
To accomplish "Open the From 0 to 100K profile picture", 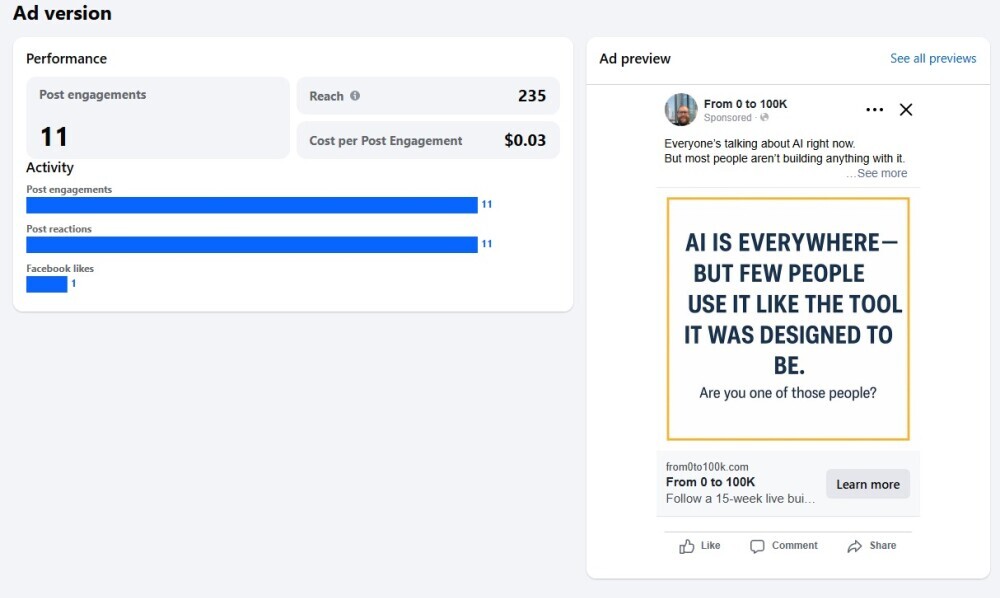I will (681, 111).
